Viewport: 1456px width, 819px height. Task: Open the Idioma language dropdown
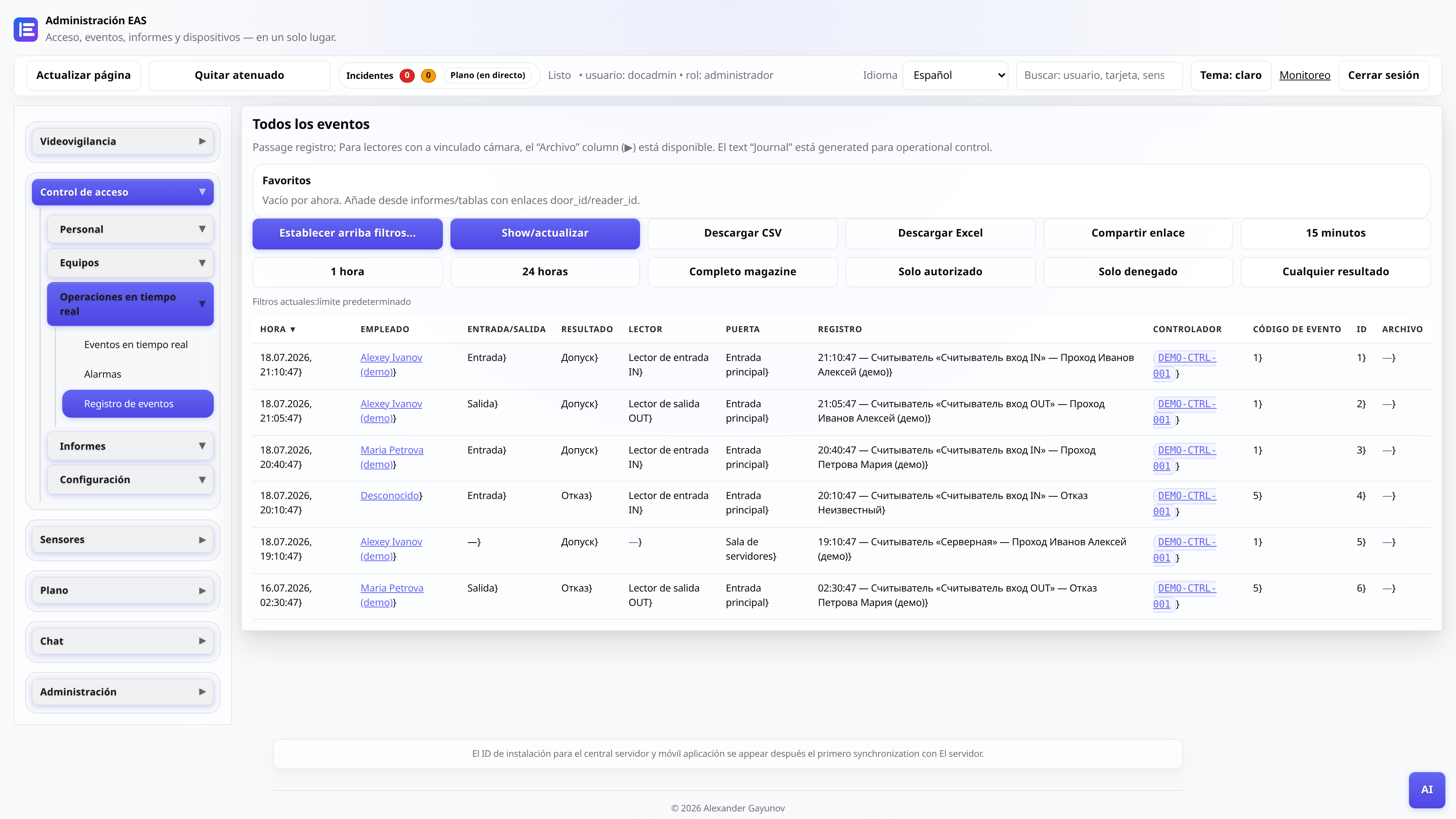pyautogui.click(x=955, y=75)
